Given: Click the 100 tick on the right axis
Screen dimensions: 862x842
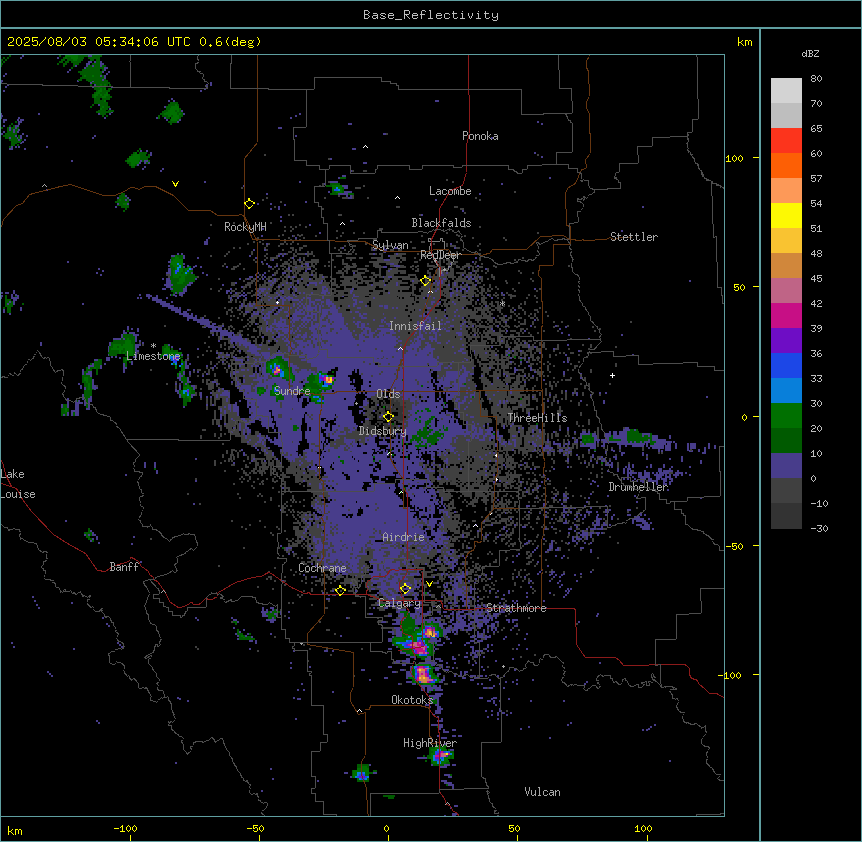Looking at the screenshot, I should [734, 158].
